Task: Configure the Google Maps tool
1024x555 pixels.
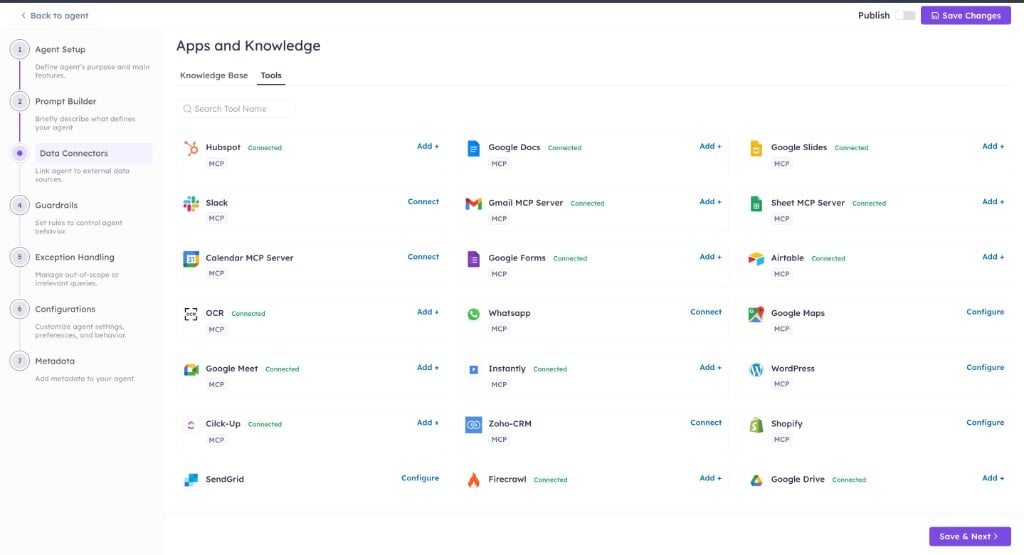Action: (985, 311)
